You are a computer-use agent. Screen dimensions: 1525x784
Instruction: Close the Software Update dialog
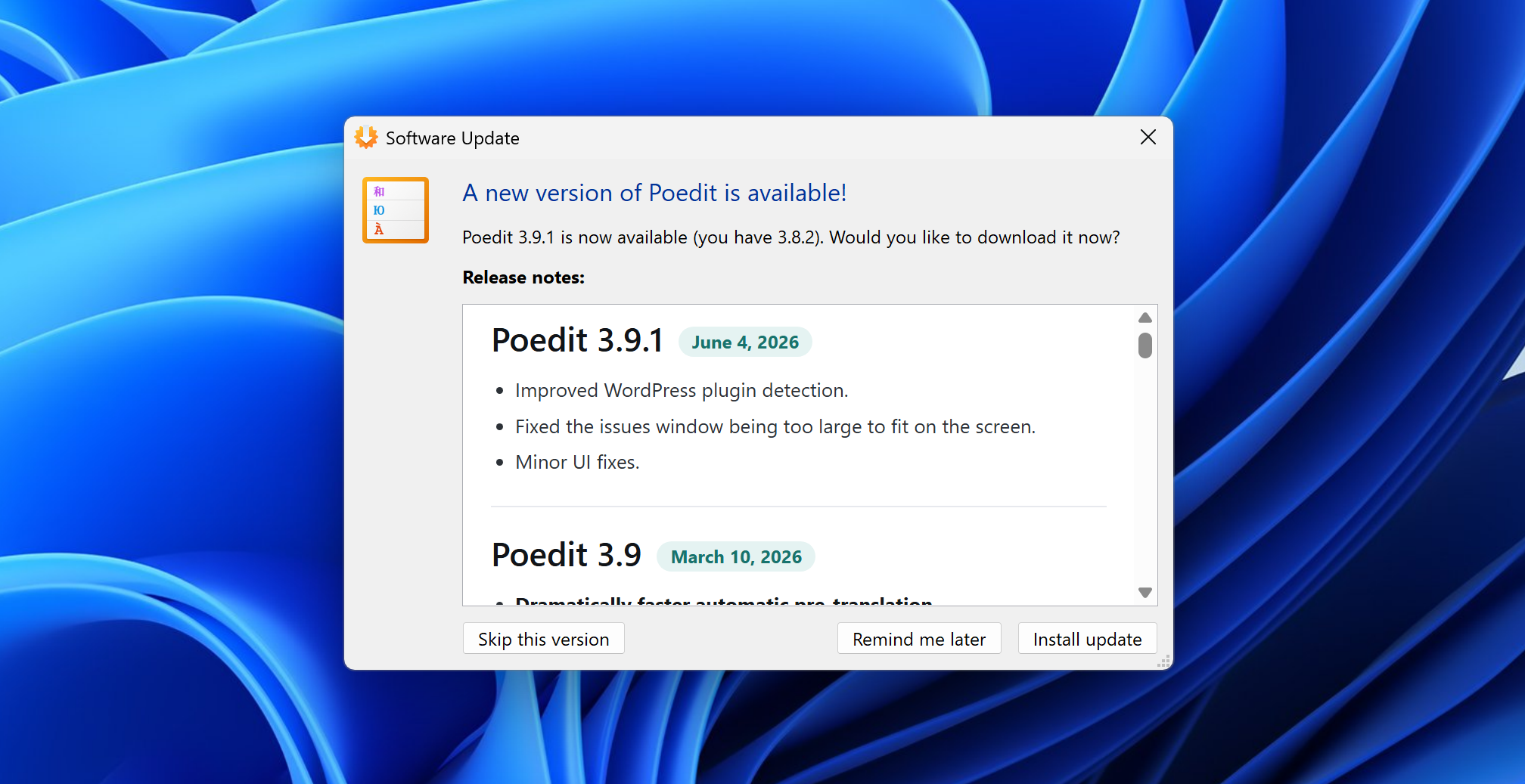coord(1148,137)
